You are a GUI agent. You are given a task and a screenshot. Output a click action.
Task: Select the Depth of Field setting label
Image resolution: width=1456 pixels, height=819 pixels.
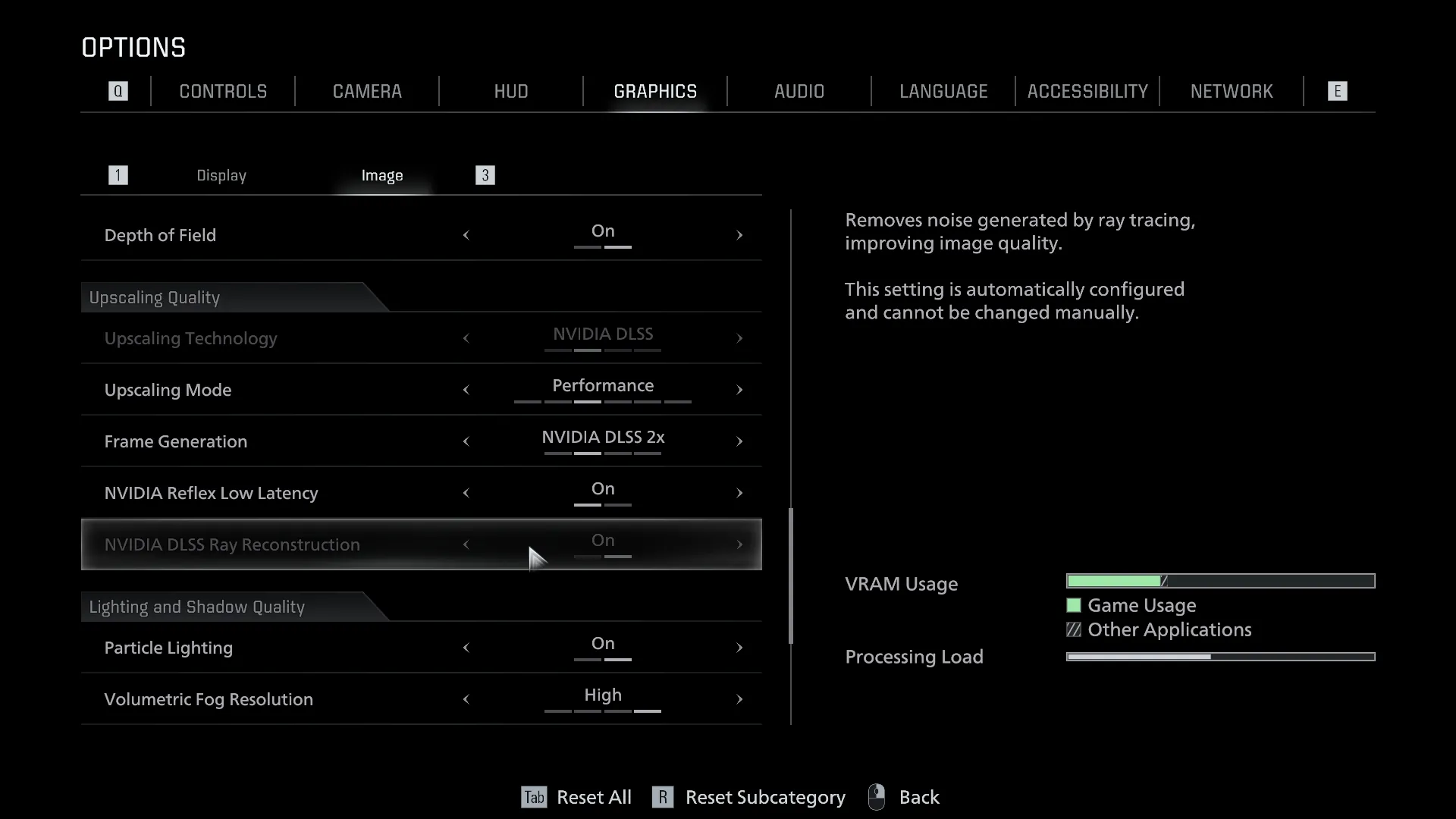pyautogui.click(x=160, y=235)
